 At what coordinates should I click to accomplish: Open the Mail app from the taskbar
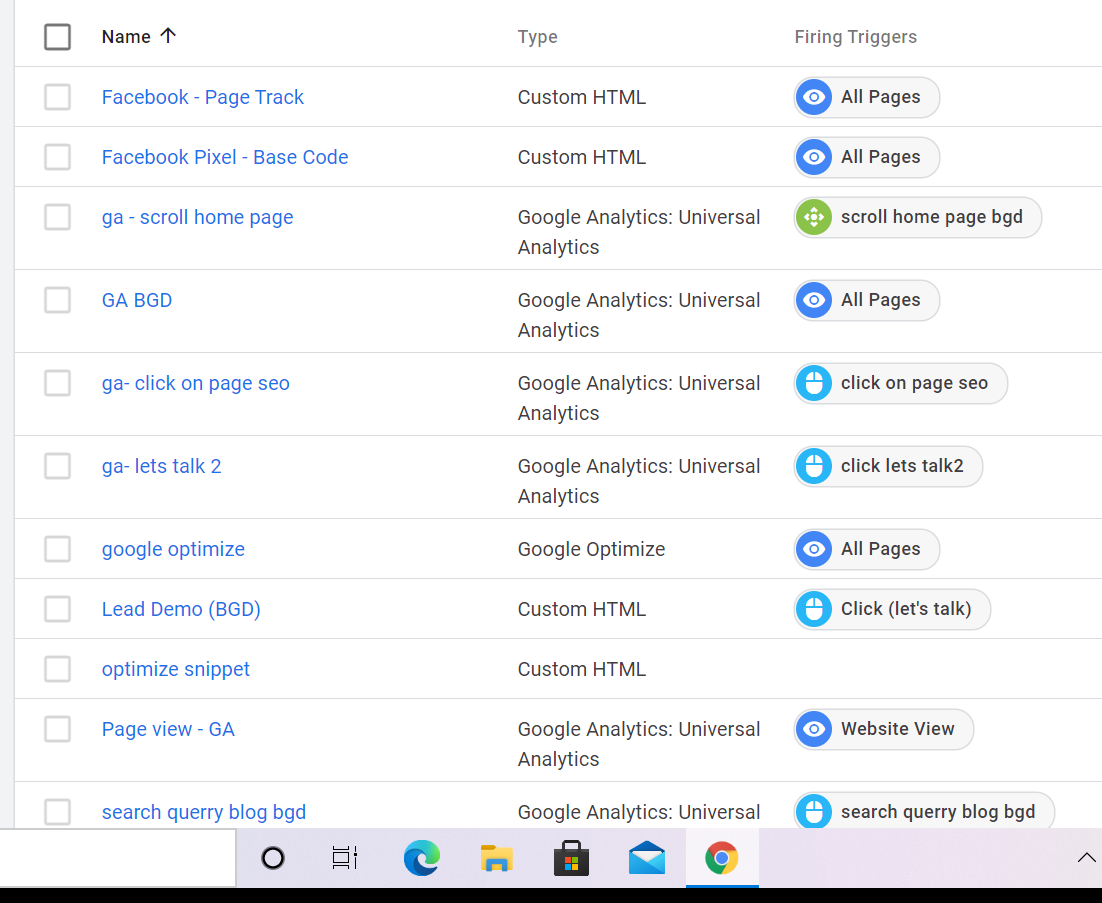[x=647, y=858]
